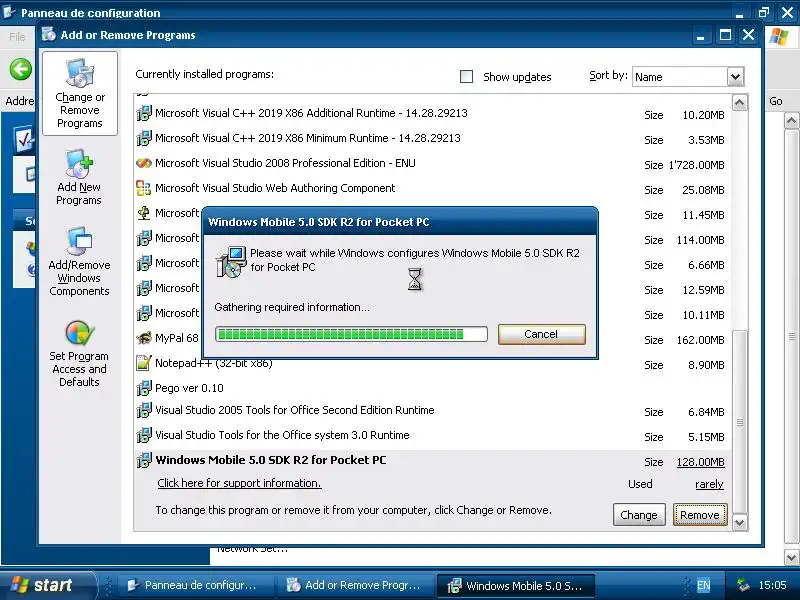Click the Remove button for the selected program

[699, 515]
